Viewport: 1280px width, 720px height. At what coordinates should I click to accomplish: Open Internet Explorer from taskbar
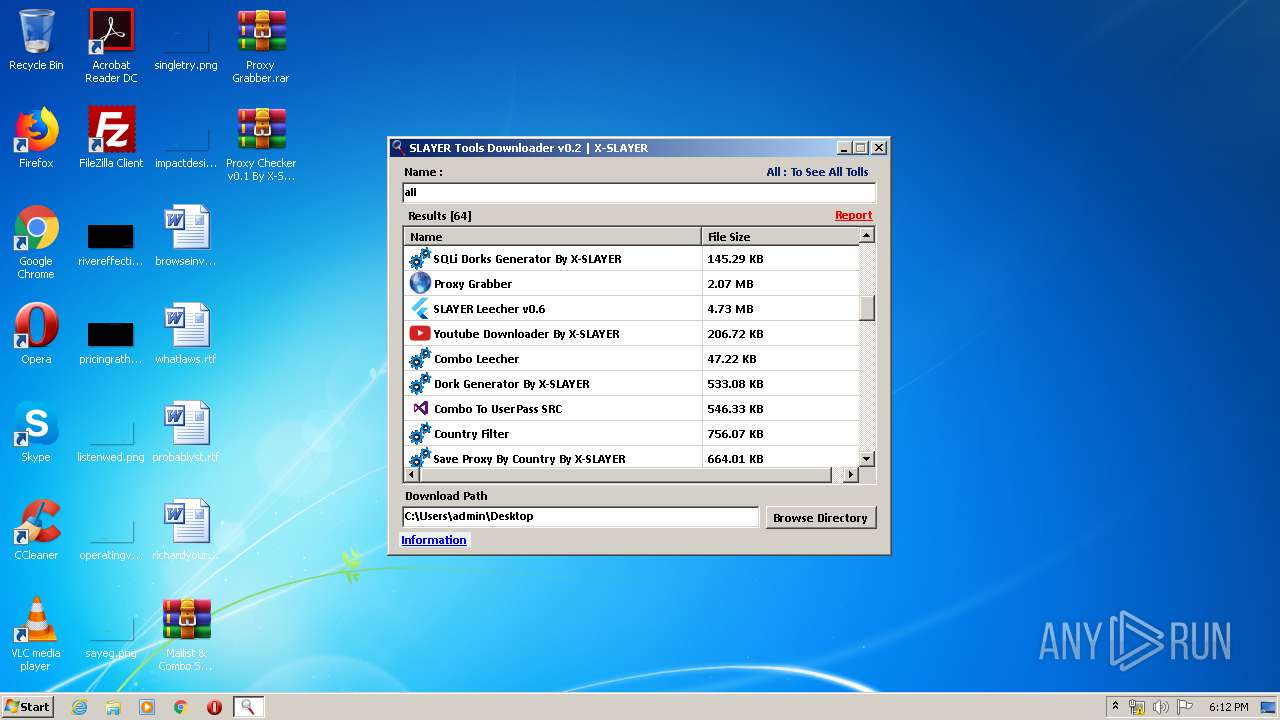[79, 707]
